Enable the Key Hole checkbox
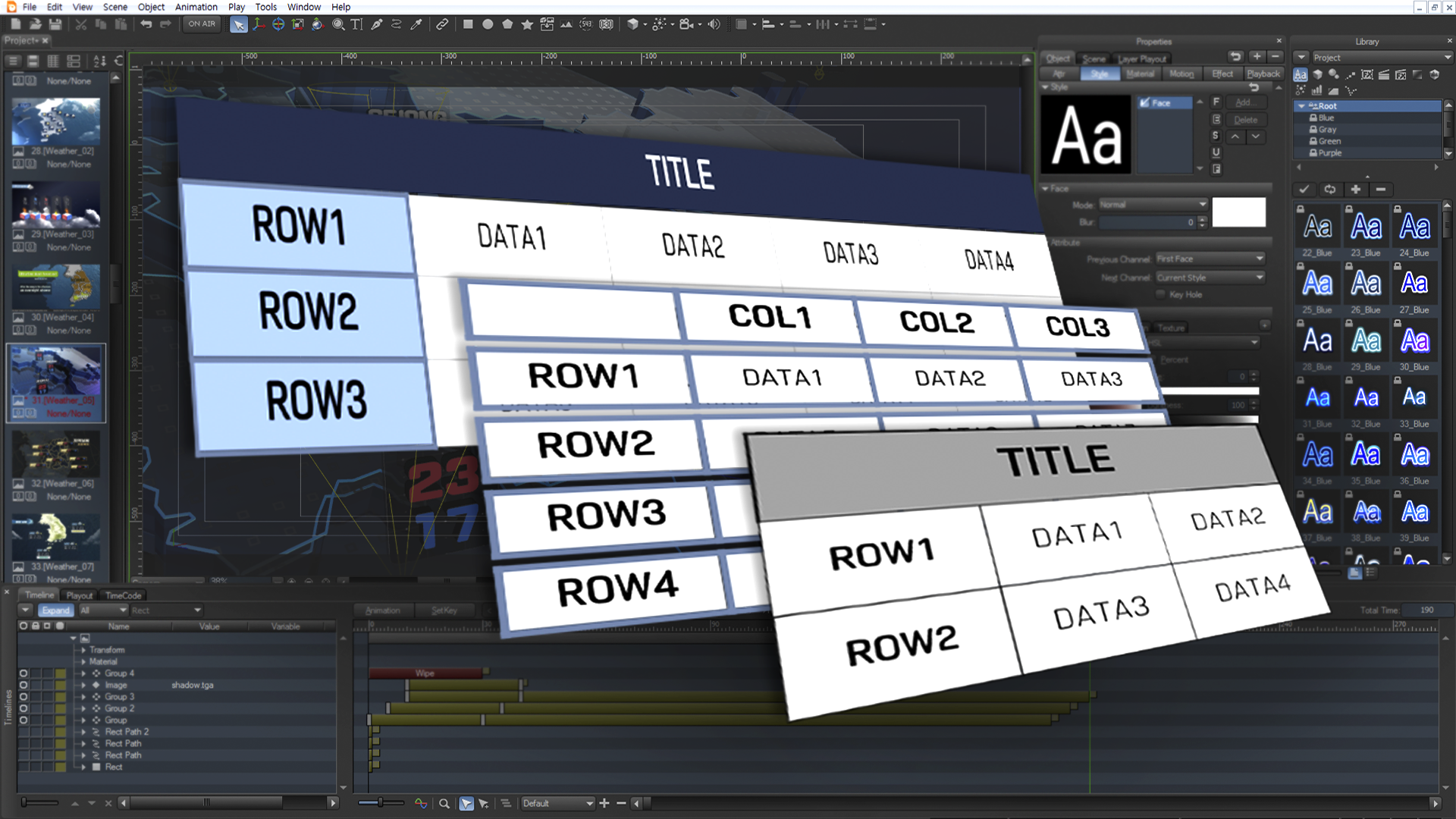 1161,294
